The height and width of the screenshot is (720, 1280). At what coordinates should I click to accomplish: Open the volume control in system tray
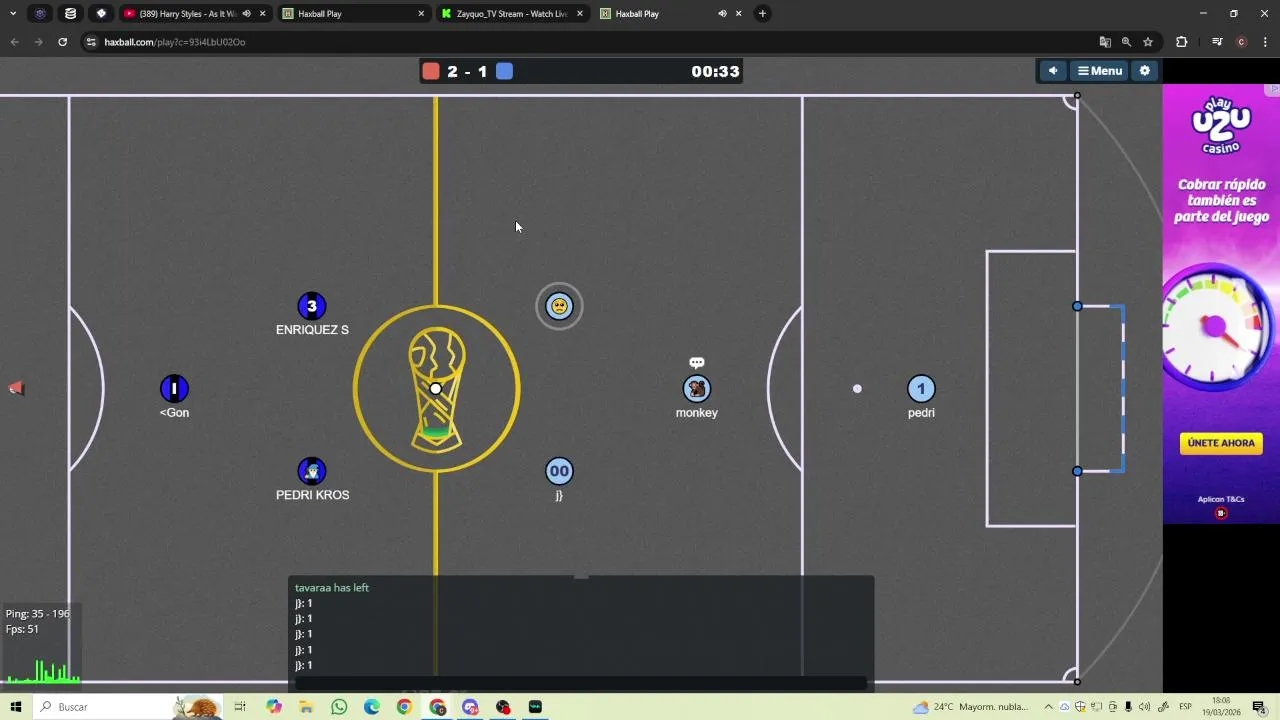click(1144, 707)
